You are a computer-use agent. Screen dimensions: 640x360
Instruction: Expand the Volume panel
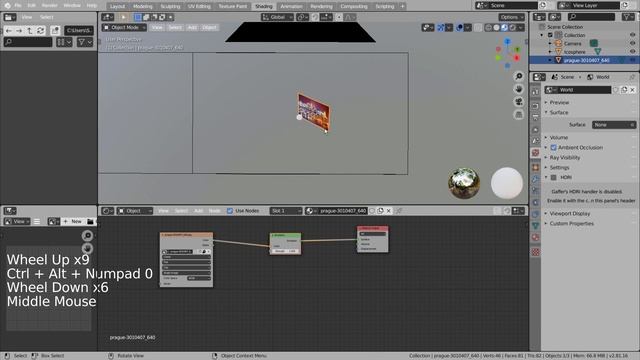click(558, 138)
